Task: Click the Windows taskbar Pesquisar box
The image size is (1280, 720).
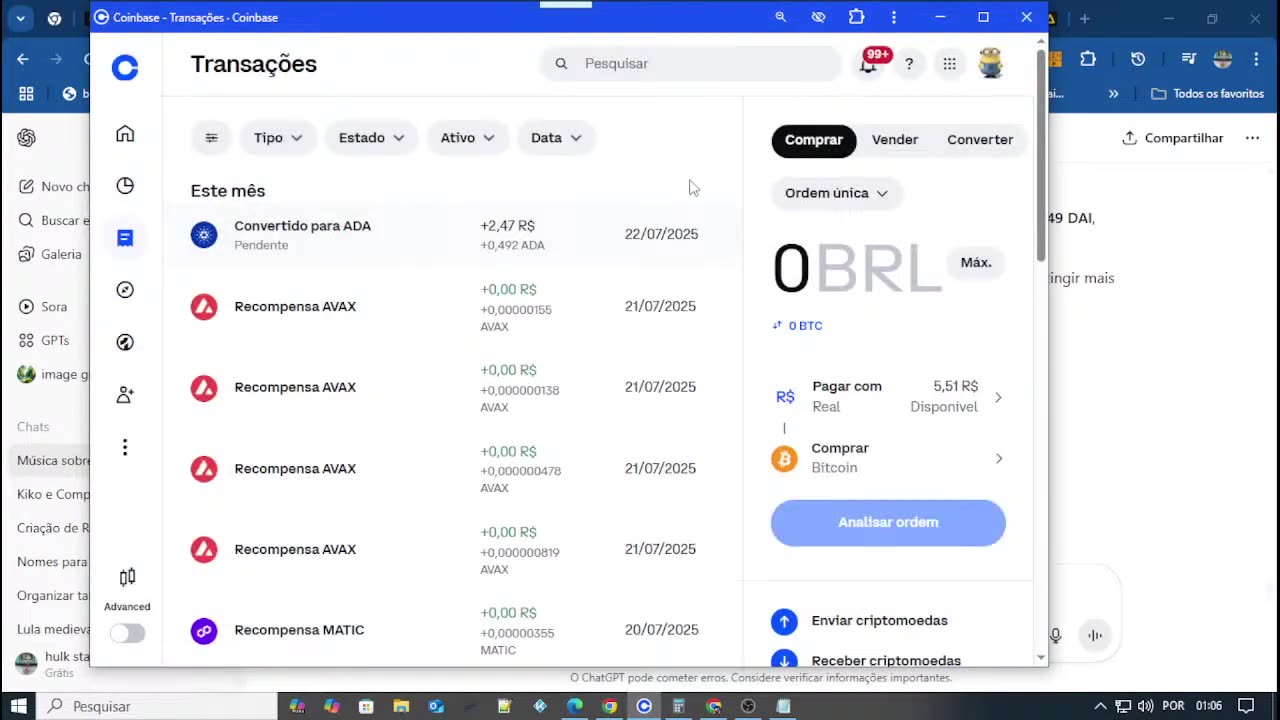Action: 158,706
